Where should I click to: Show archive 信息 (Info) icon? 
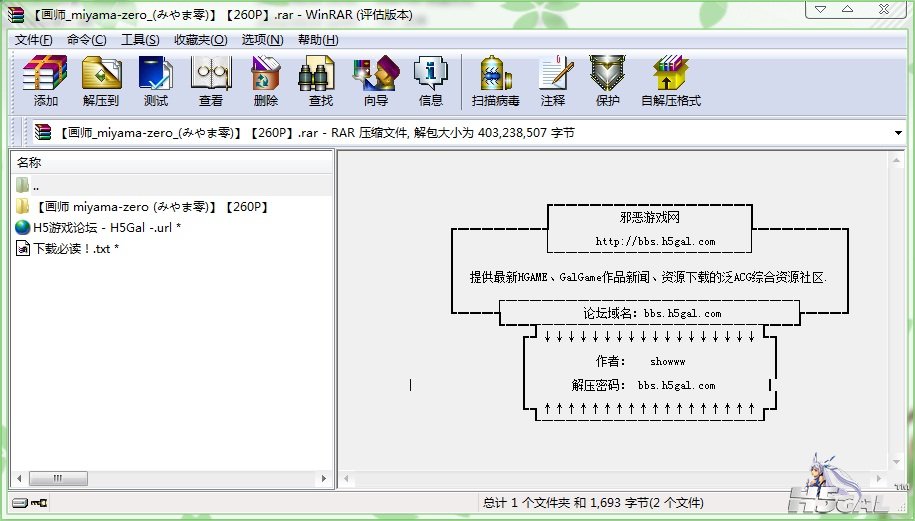coord(431,81)
